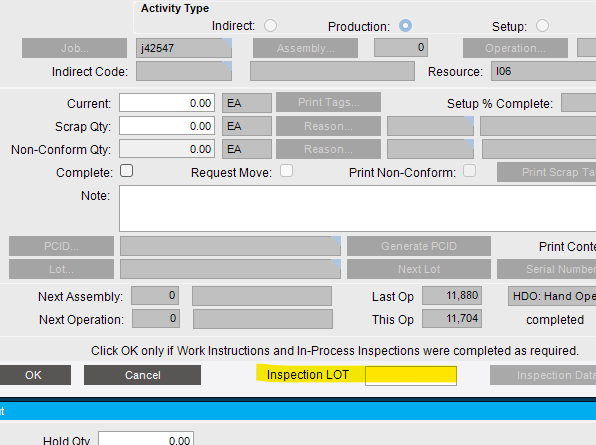Select the Production radio button
This screenshot has height=445, width=596.
coord(405,26)
